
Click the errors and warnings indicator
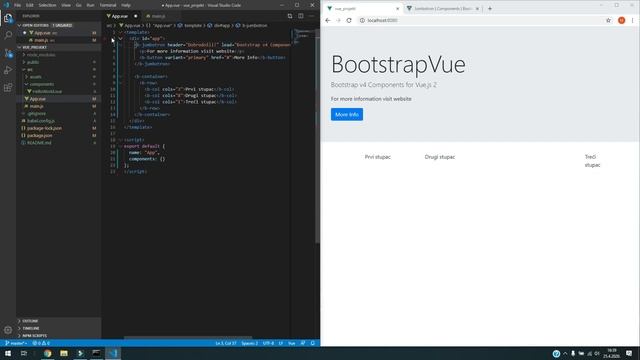point(41,343)
